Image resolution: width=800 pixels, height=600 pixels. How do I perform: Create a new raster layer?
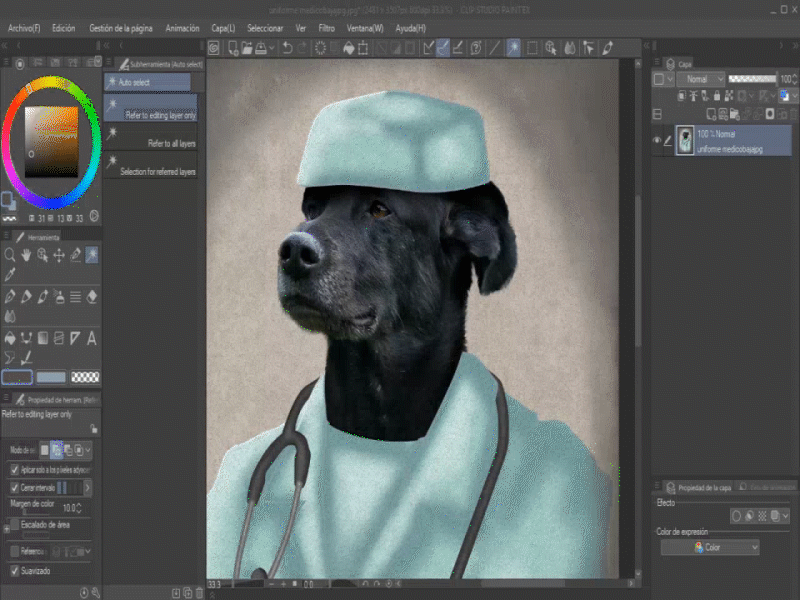click(x=711, y=114)
